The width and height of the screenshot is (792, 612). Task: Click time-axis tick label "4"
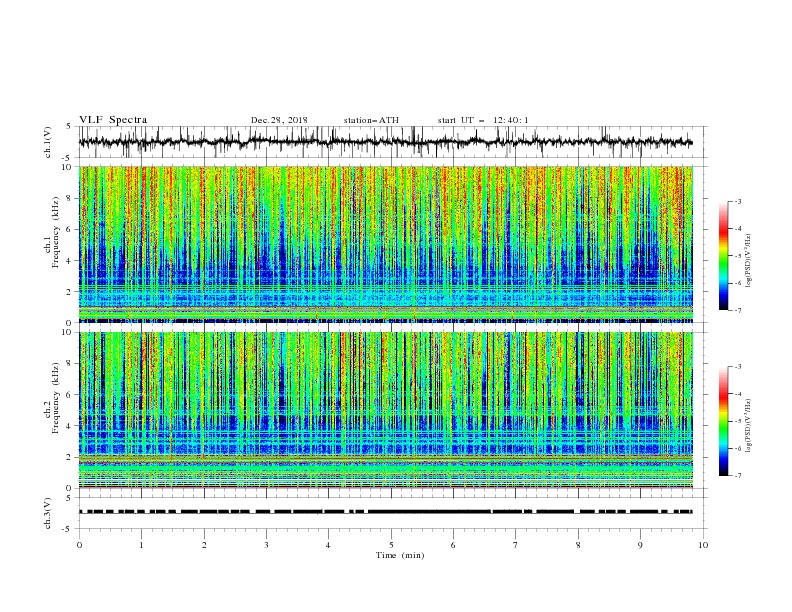[328, 545]
